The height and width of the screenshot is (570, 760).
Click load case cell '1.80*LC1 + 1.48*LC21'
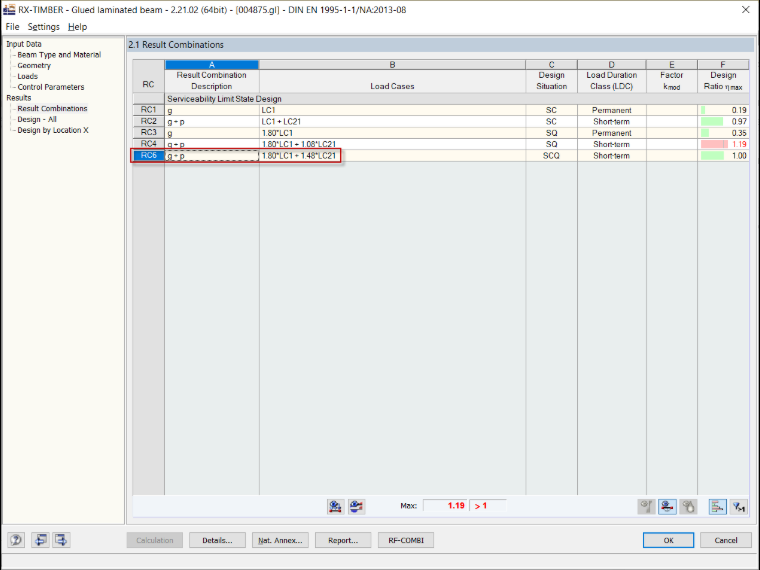click(x=392, y=156)
